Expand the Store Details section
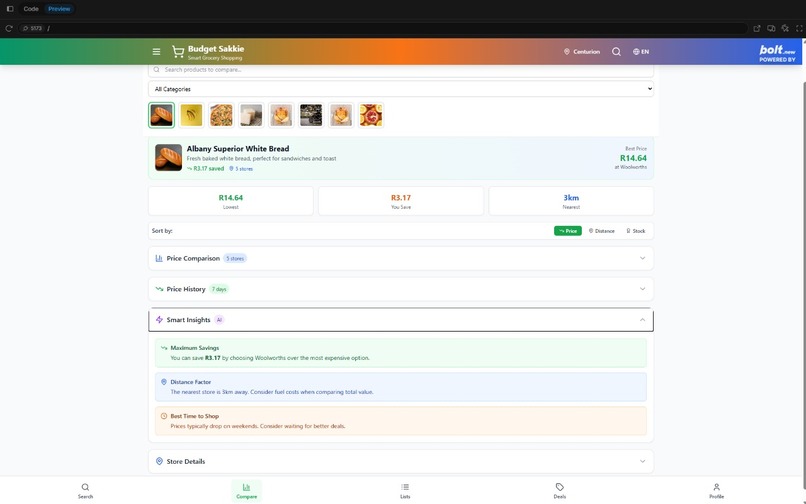Image resolution: width=806 pixels, height=504 pixels. click(x=401, y=461)
